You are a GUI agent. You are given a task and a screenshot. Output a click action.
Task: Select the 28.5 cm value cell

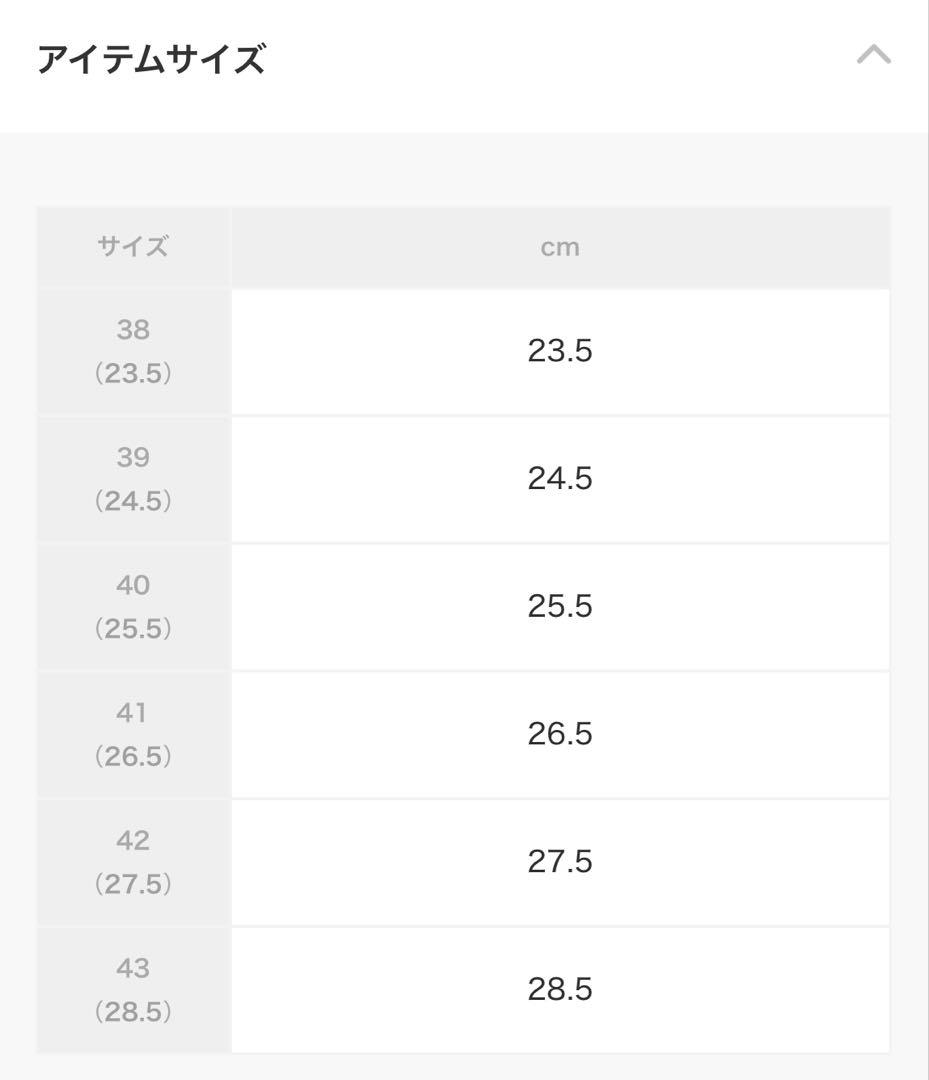point(561,990)
